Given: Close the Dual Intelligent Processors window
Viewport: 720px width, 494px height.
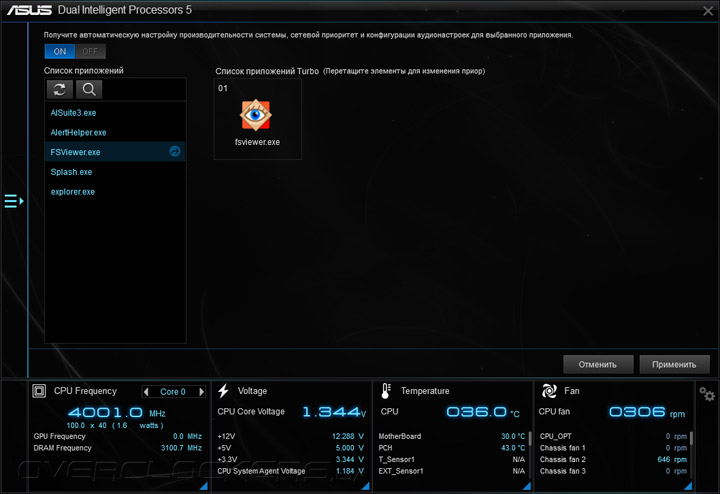Looking at the screenshot, I should tap(708, 11).
